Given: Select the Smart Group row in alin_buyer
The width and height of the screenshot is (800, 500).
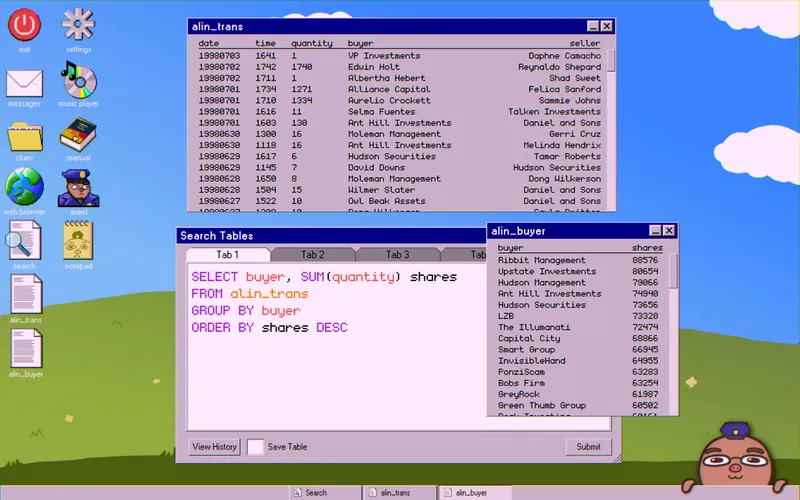Looking at the screenshot, I should coord(579,350).
